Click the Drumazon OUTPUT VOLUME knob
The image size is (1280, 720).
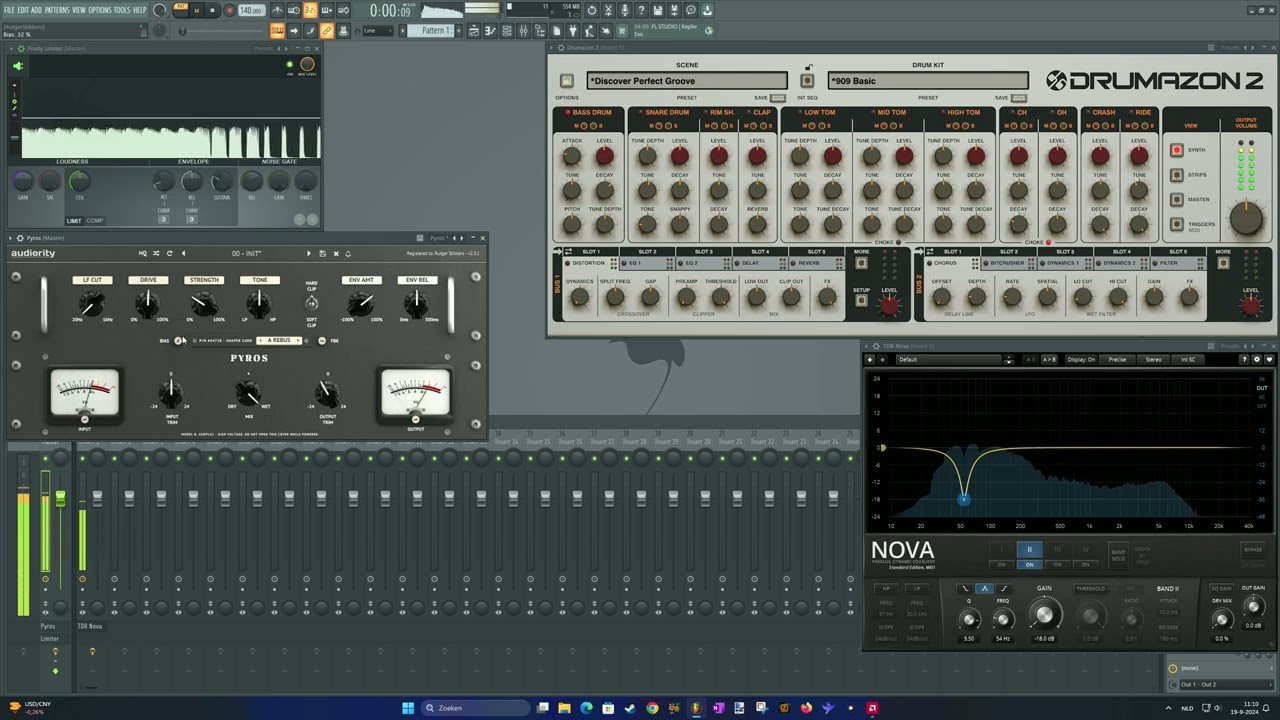[x=1246, y=218]
